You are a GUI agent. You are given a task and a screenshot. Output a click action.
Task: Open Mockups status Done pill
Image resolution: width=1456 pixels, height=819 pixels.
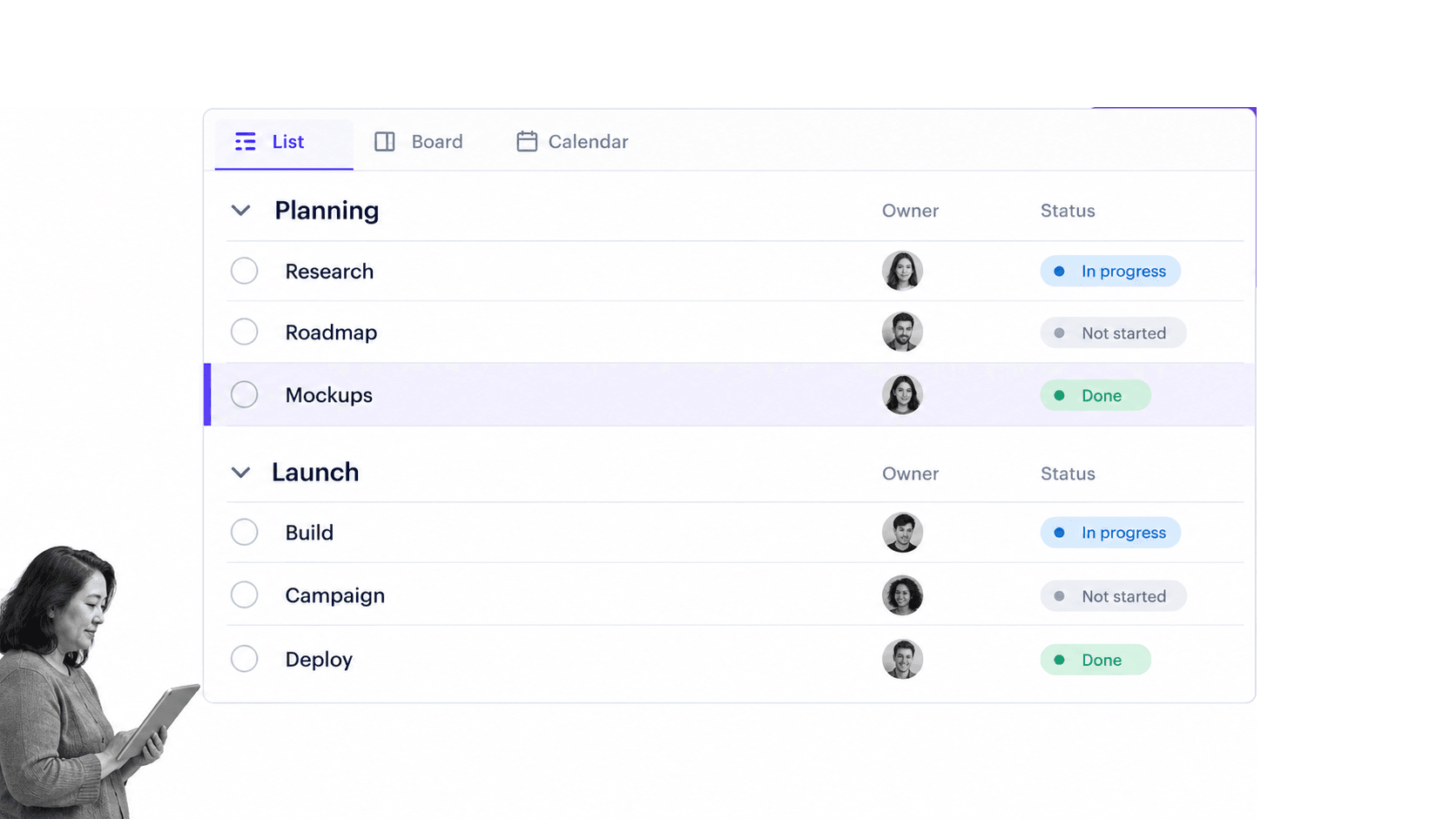pos(1095,395)
